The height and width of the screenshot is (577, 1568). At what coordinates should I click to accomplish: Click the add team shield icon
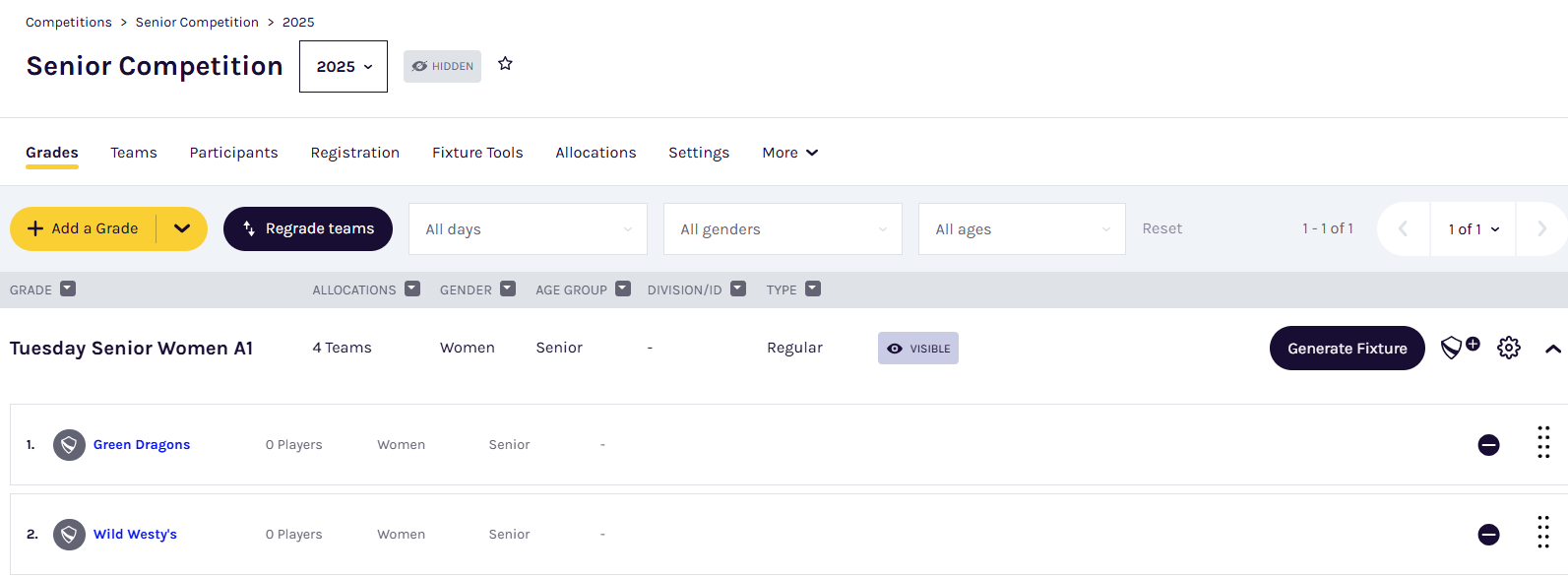(1459, 348)
